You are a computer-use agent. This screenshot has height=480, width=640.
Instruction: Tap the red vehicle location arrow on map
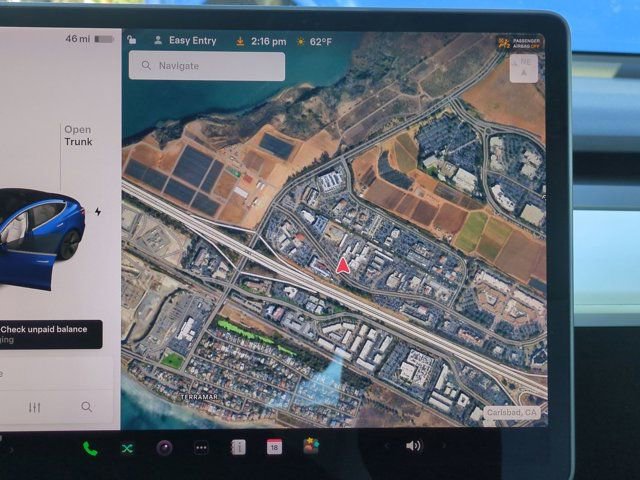342,266
